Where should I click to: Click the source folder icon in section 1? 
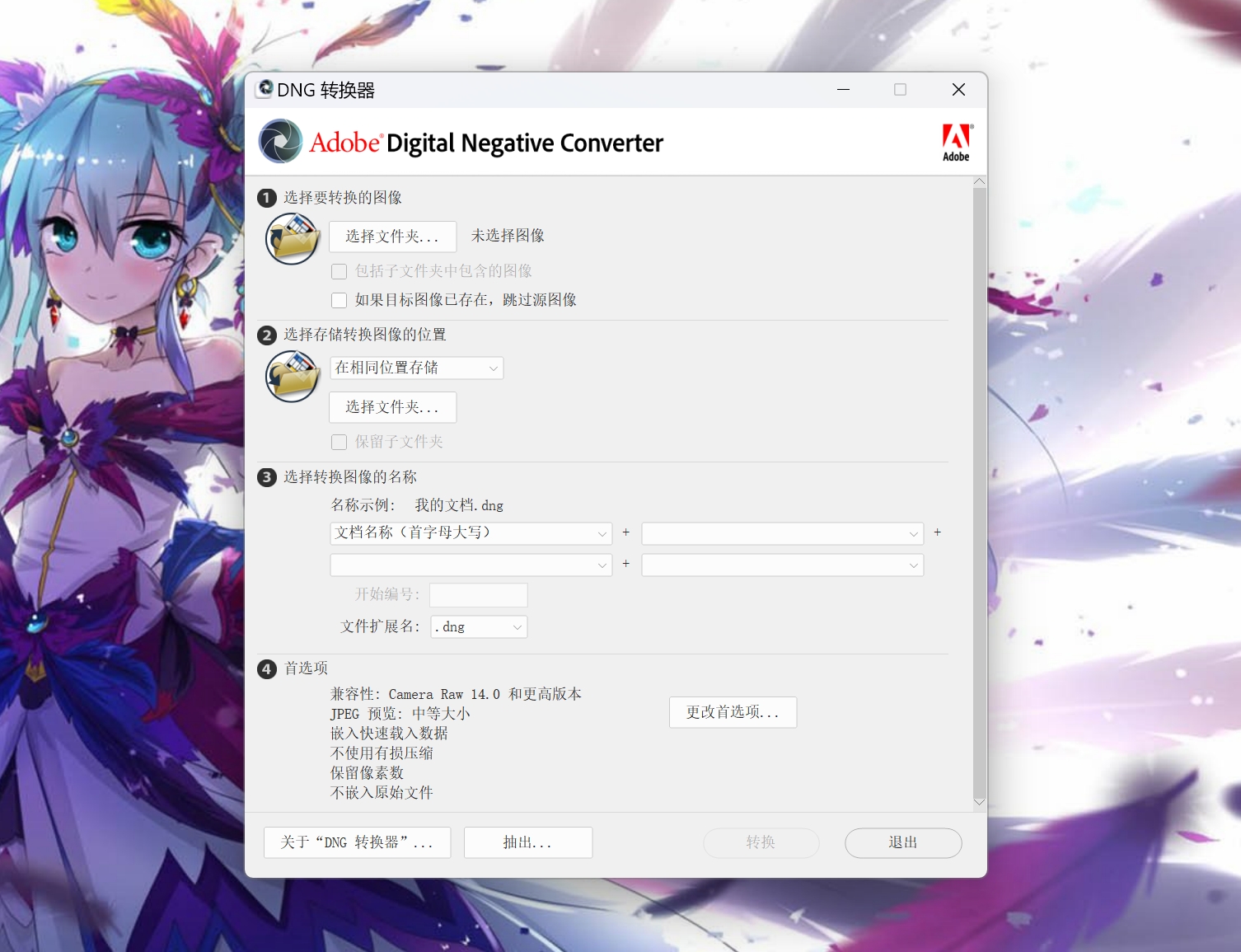[292, 238]
